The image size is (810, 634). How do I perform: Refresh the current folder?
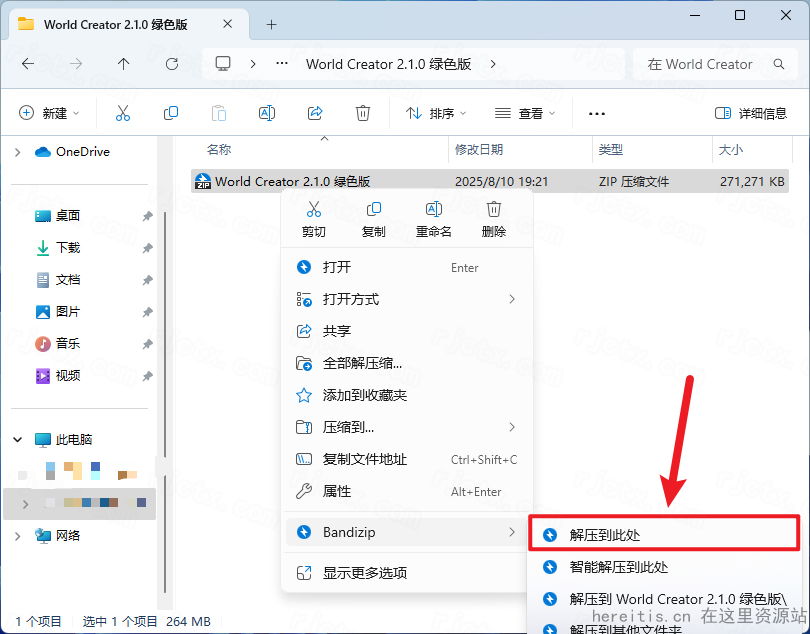coord(172,64)
